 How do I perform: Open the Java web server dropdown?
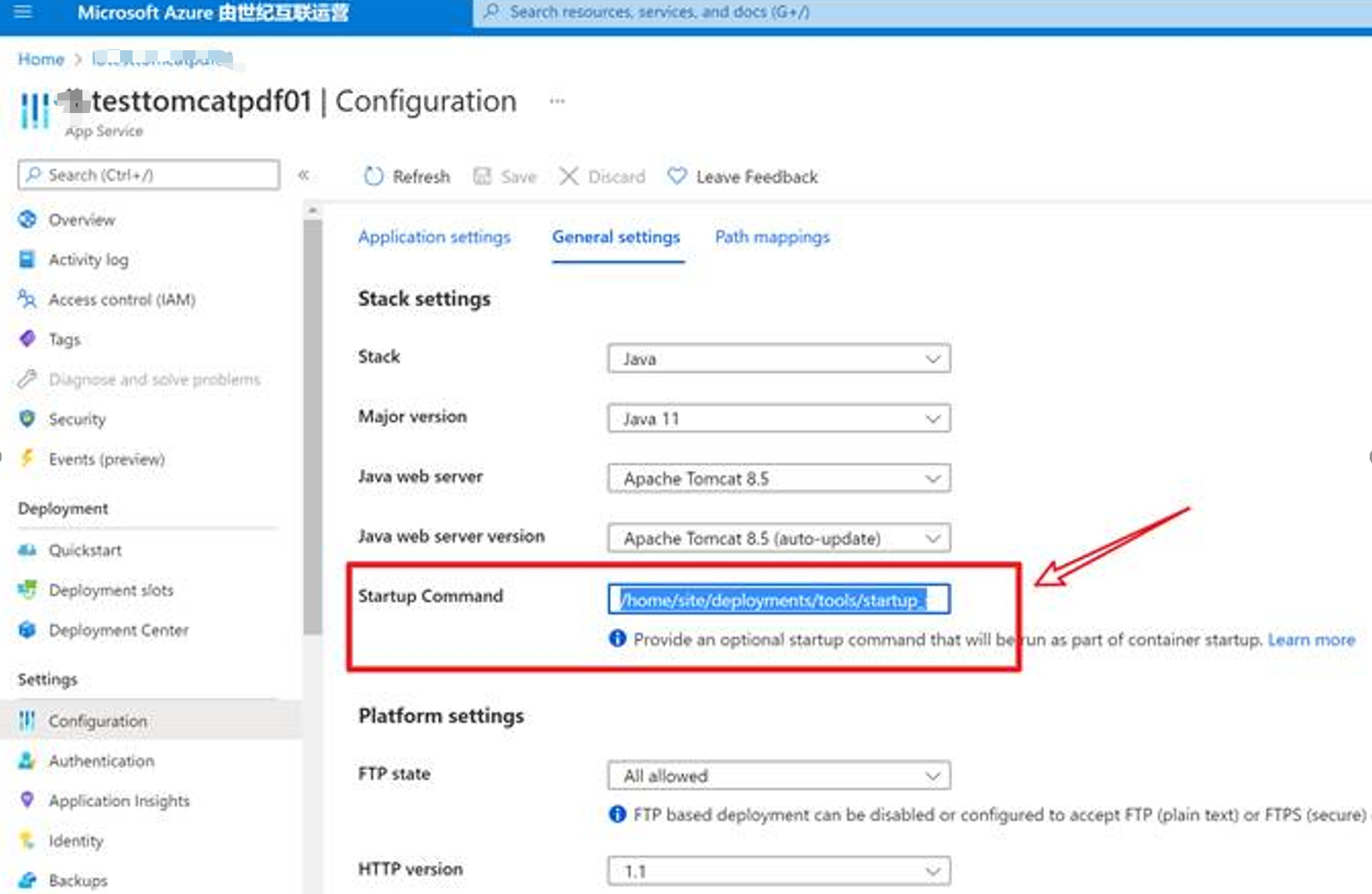(779, 478)
